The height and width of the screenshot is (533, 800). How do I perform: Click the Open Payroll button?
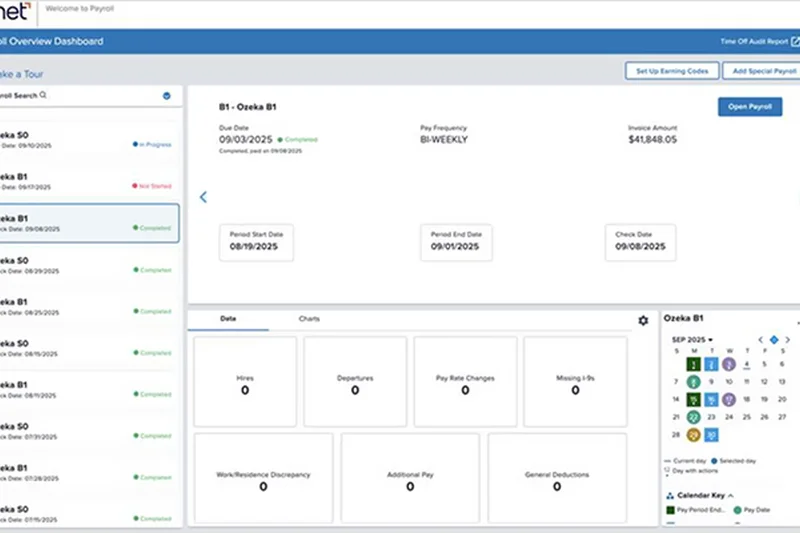[x=750, y=107]
